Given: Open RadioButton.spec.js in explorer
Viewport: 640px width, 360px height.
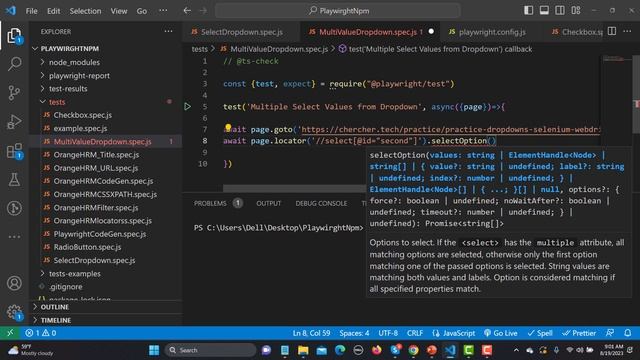Looking at the screenshot, I should tap(87, 247).
